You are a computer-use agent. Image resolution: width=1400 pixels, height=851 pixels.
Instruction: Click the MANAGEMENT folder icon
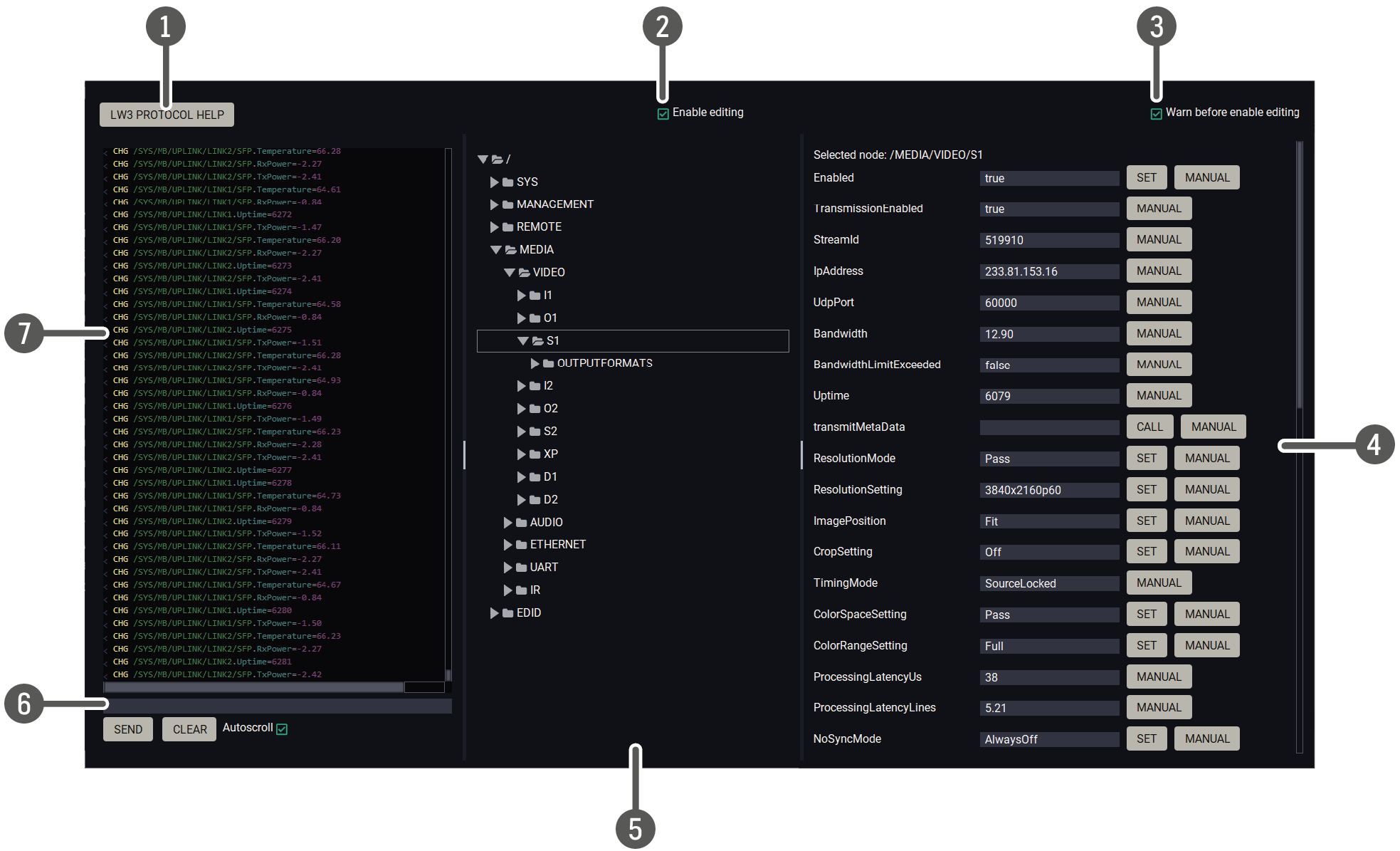(507, 205)
